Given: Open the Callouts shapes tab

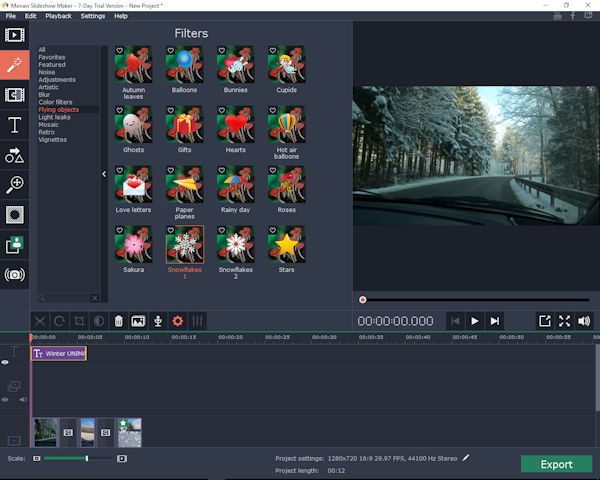Looking at the screenshot, I should coord(15,155).
